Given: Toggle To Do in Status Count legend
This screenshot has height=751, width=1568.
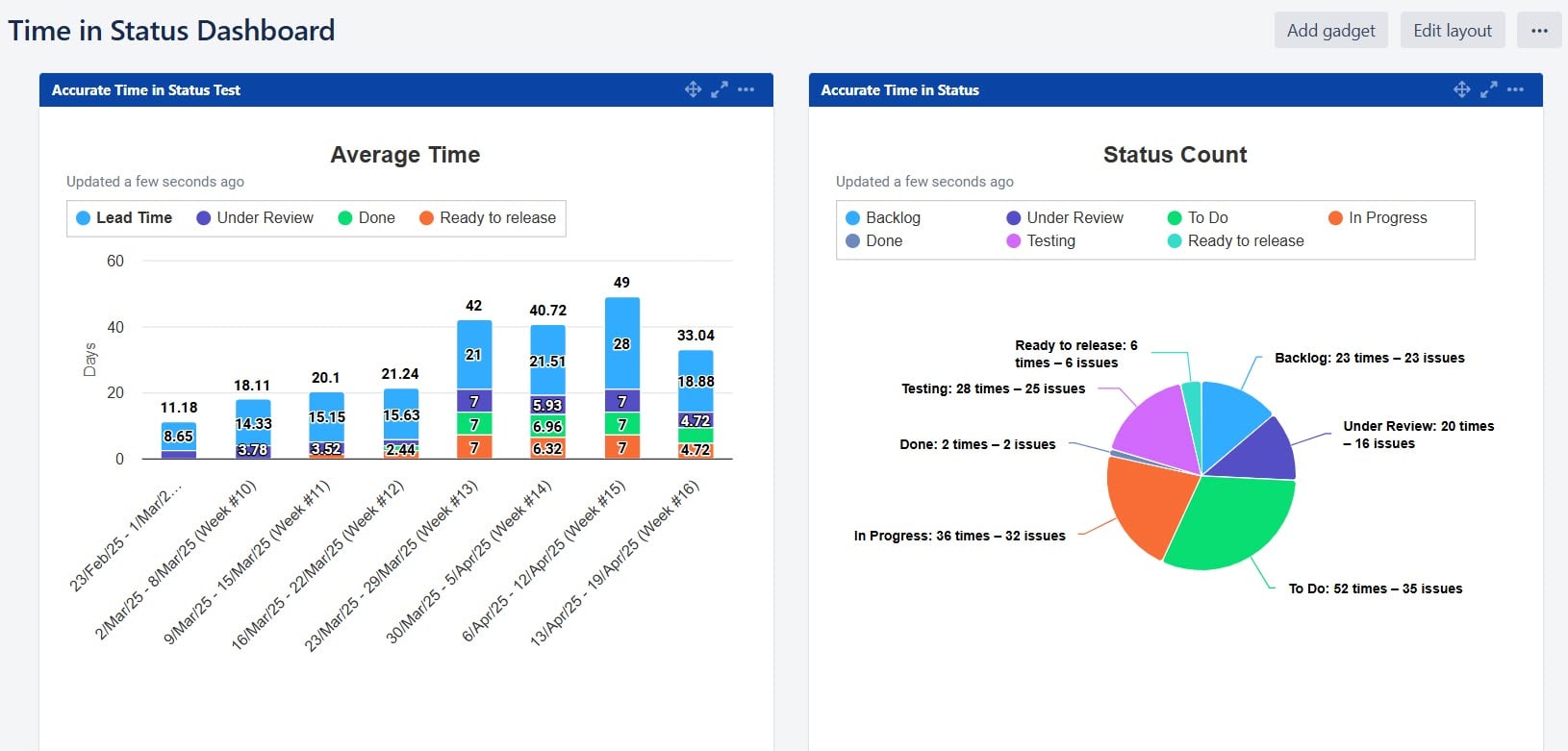Looking at the screenshot, I should (x=1198, y=218).
